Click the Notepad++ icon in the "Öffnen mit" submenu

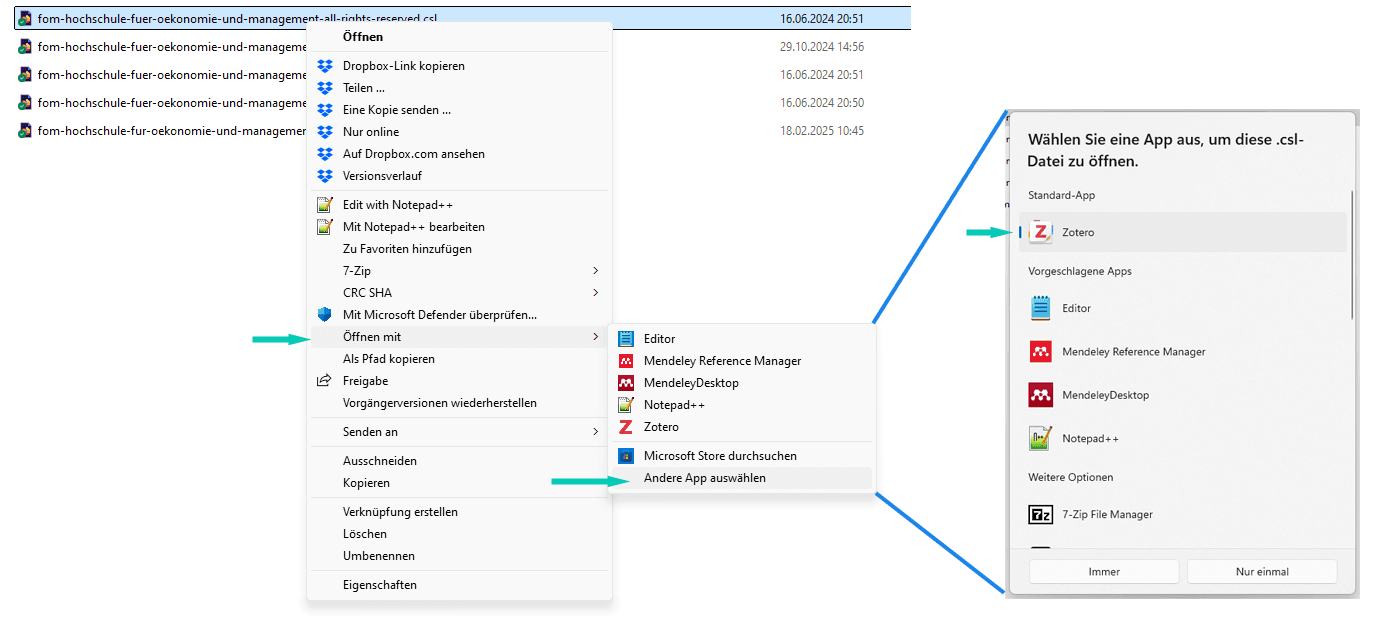(626, 405)
